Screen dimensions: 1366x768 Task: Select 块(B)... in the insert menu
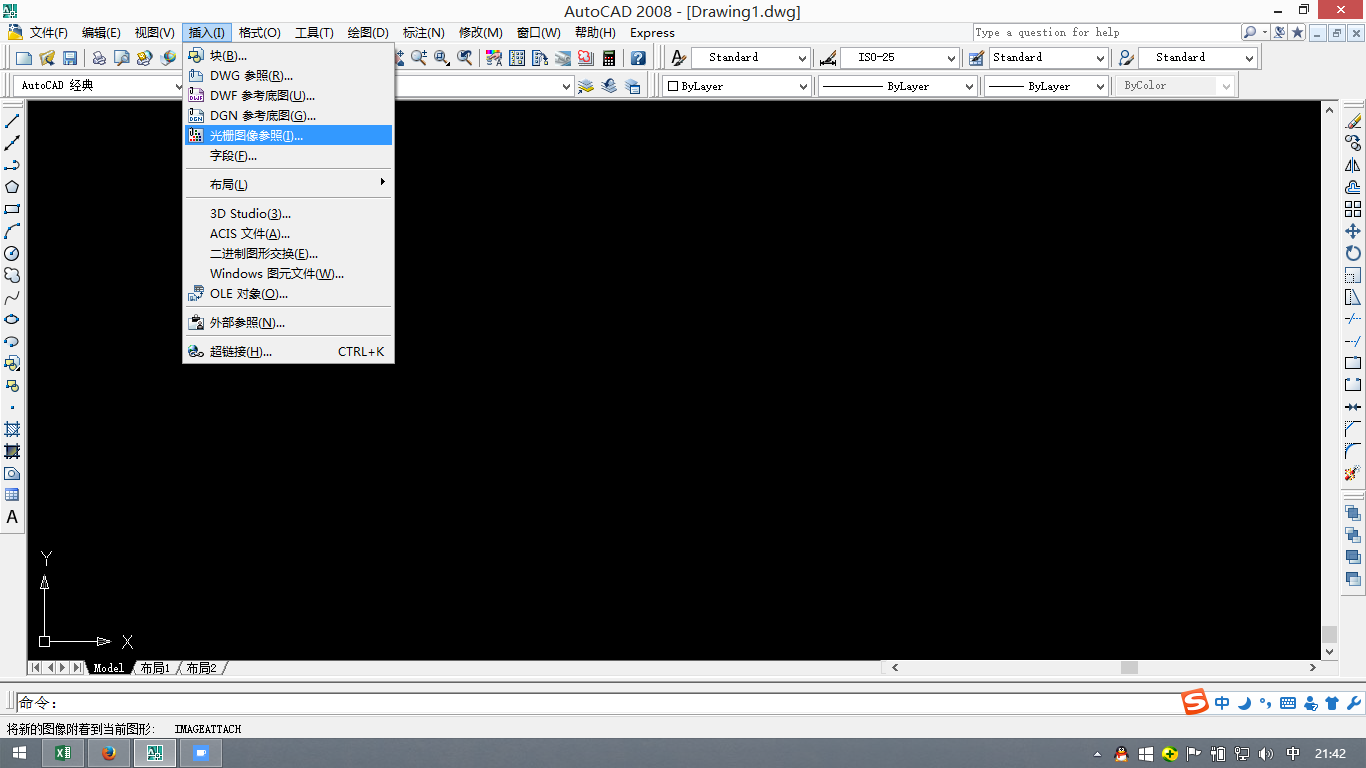tap(288, 56)
